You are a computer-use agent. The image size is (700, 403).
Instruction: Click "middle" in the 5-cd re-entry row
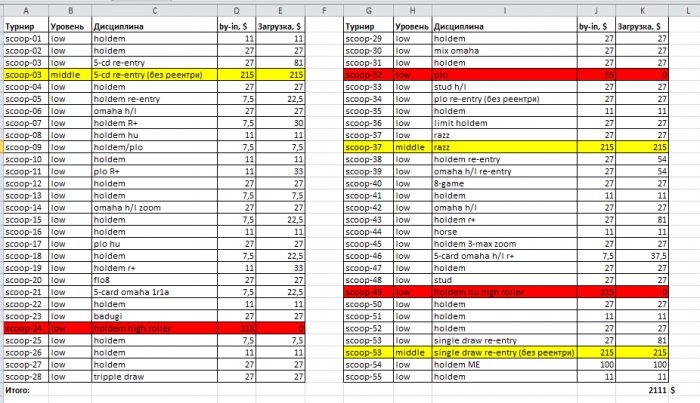click(65, 75)
